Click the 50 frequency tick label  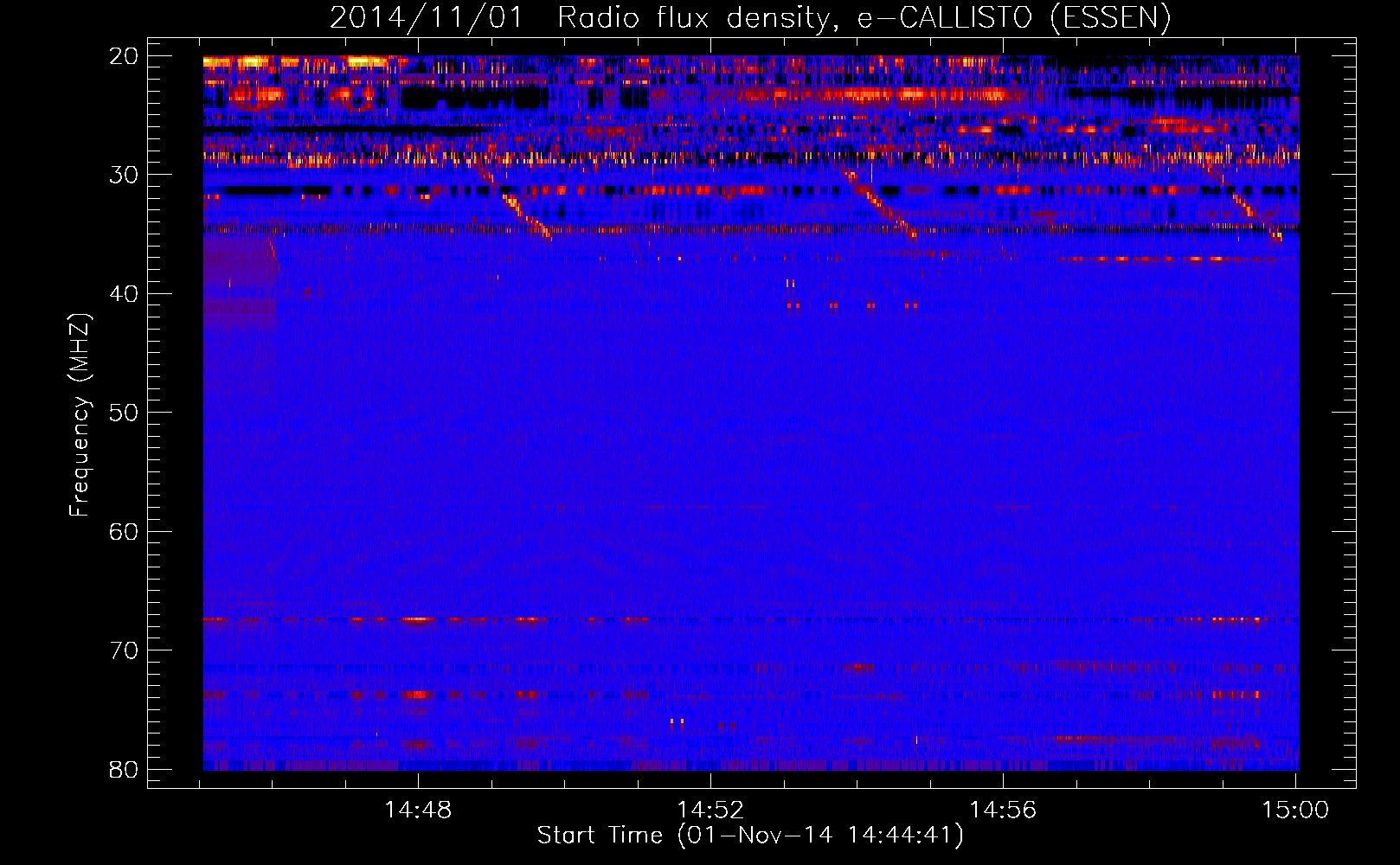[124, 413]
